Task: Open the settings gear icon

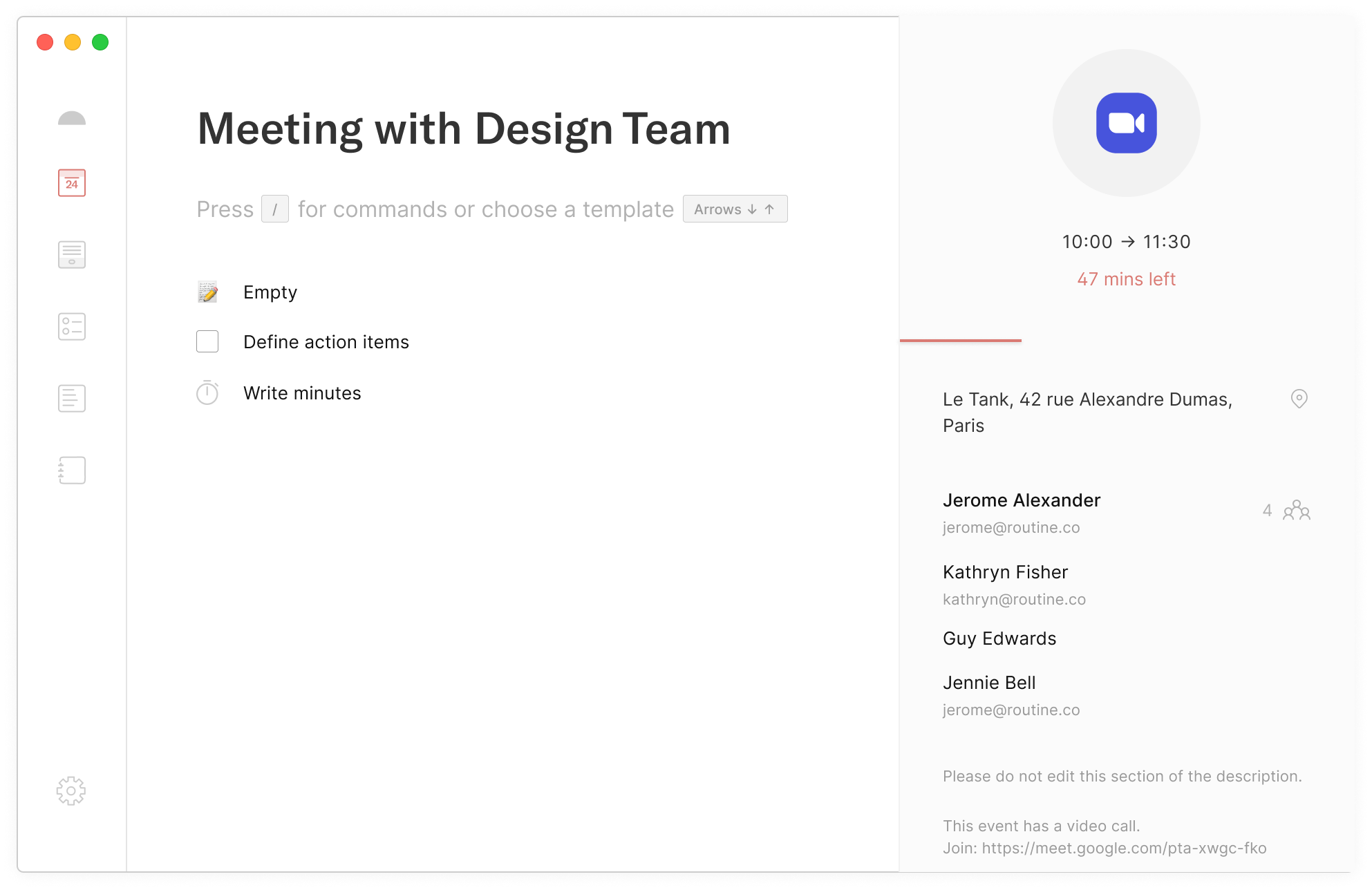Action: click(71, 790)
